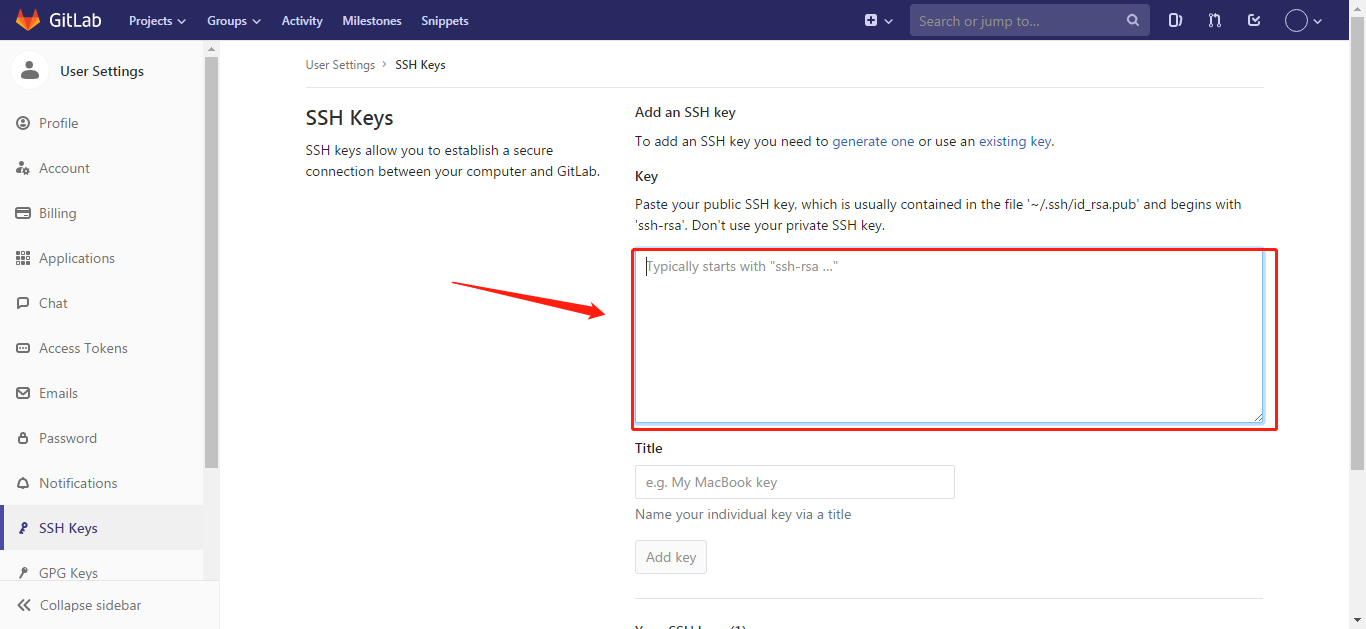1366x629 pixels.
Task: Open Access Tokens settings
Action: [83, 347]
